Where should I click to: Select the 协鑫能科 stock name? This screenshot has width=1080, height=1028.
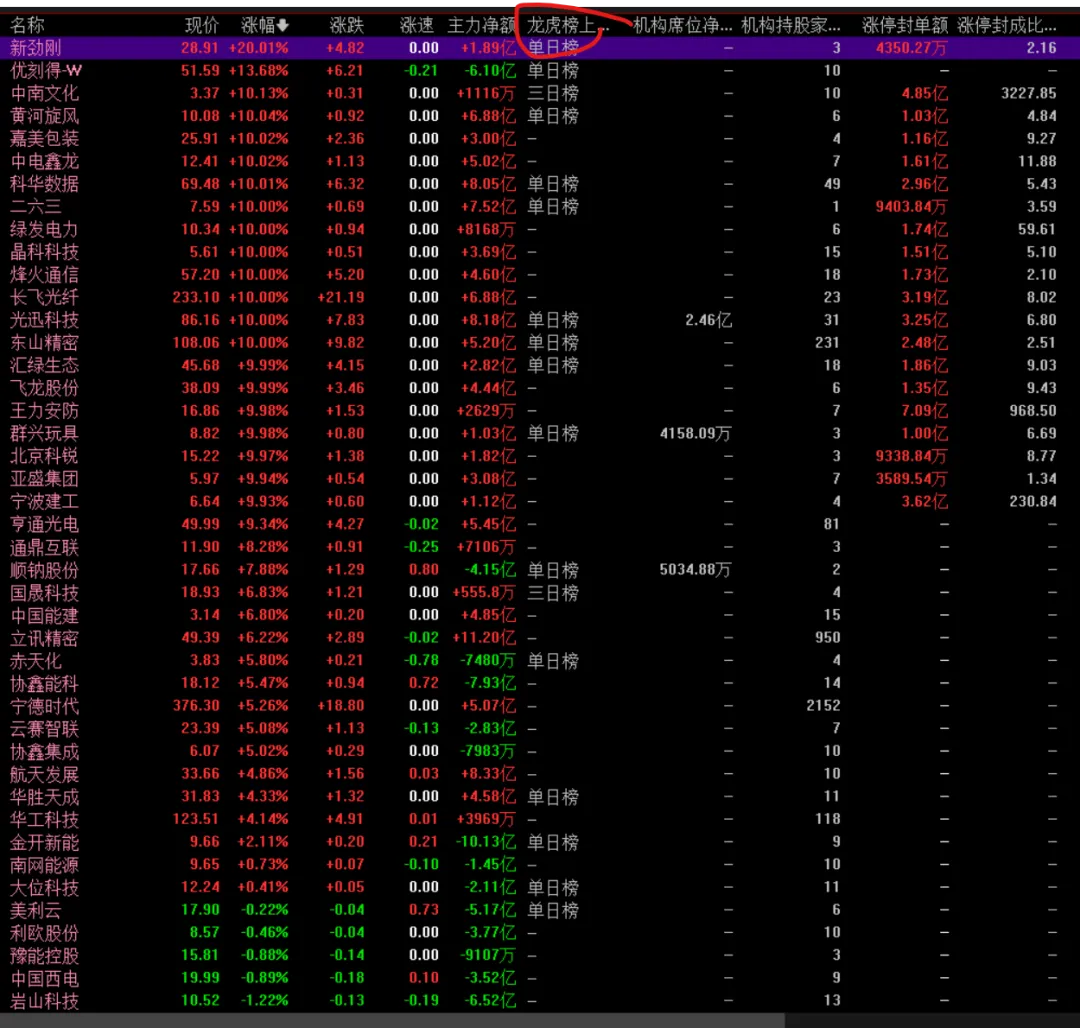coord(45,684)
